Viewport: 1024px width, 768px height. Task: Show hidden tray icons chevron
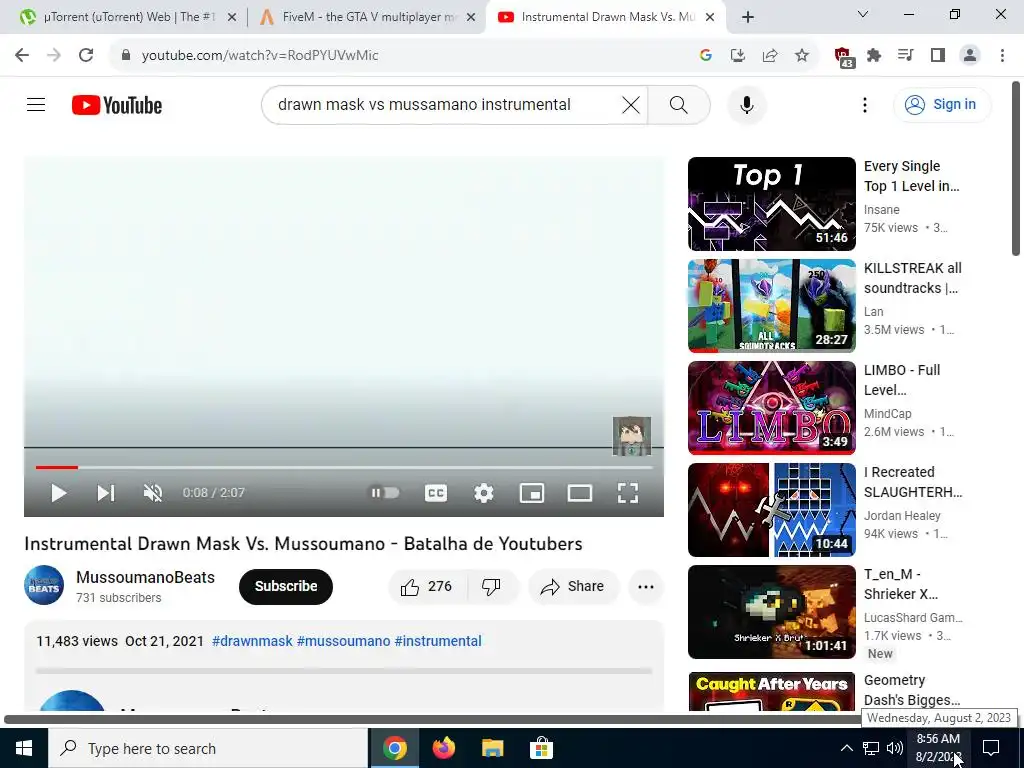click(x=846, y=748)
